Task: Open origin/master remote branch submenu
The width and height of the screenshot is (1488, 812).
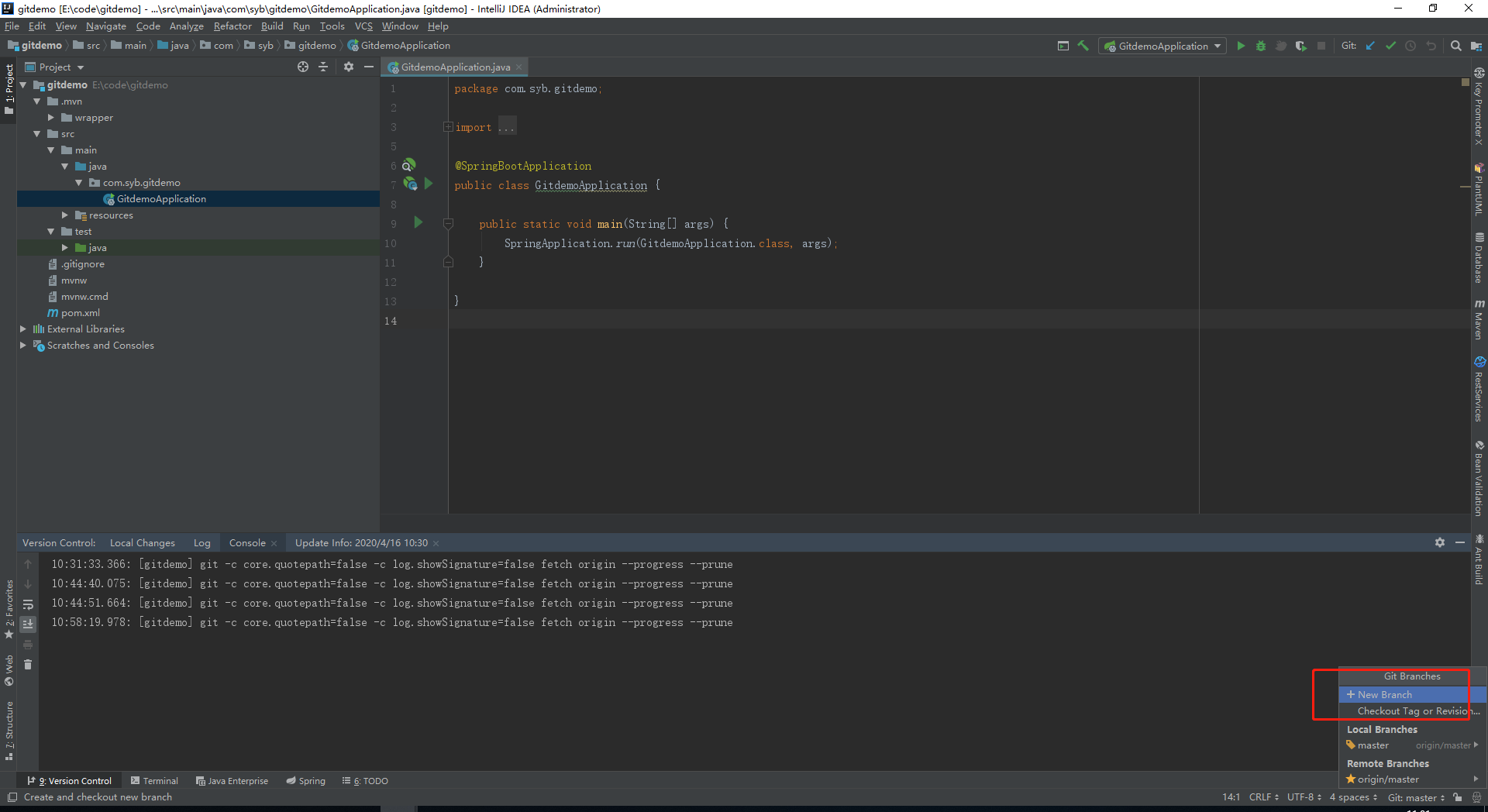Action: point(1412,779)
